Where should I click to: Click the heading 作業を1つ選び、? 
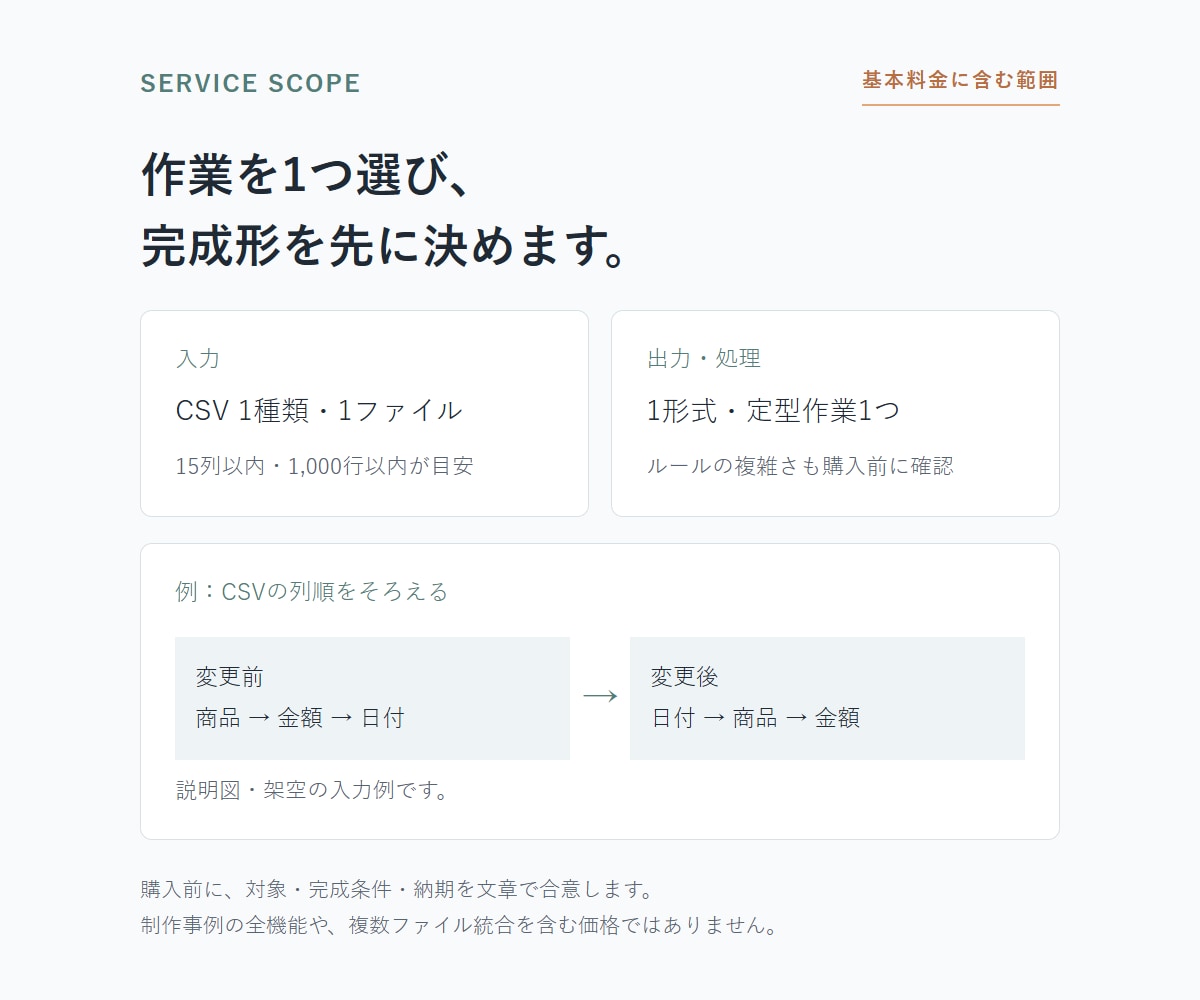pyautogui.click(x=305, y=175)
